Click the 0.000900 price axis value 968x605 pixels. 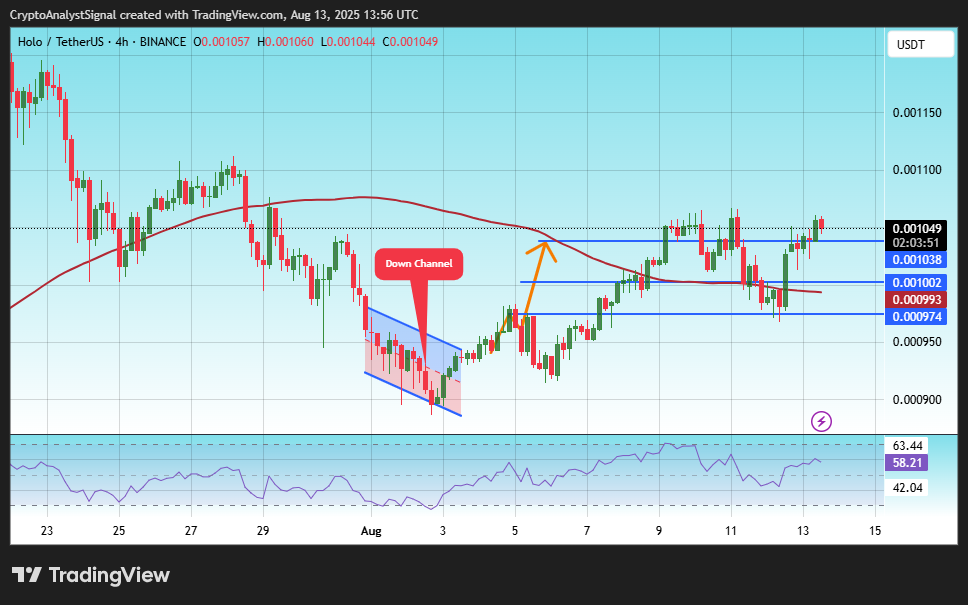click(917, 400)
